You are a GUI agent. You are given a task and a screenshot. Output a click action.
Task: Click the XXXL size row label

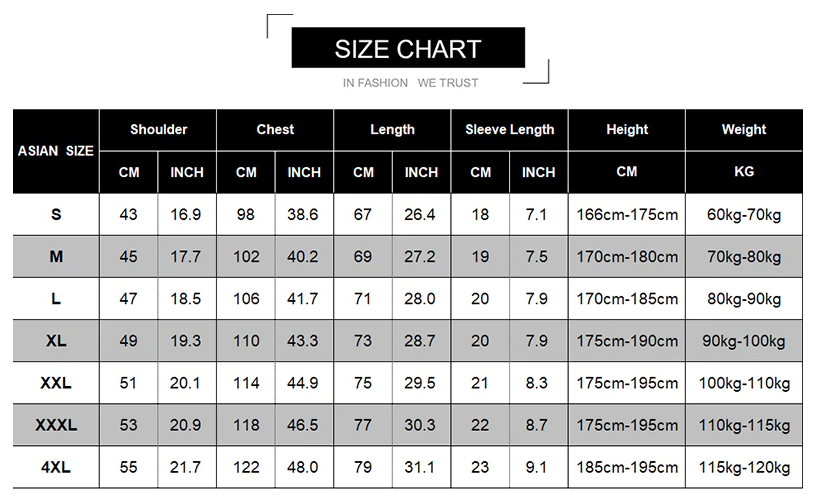coord(56,425)
